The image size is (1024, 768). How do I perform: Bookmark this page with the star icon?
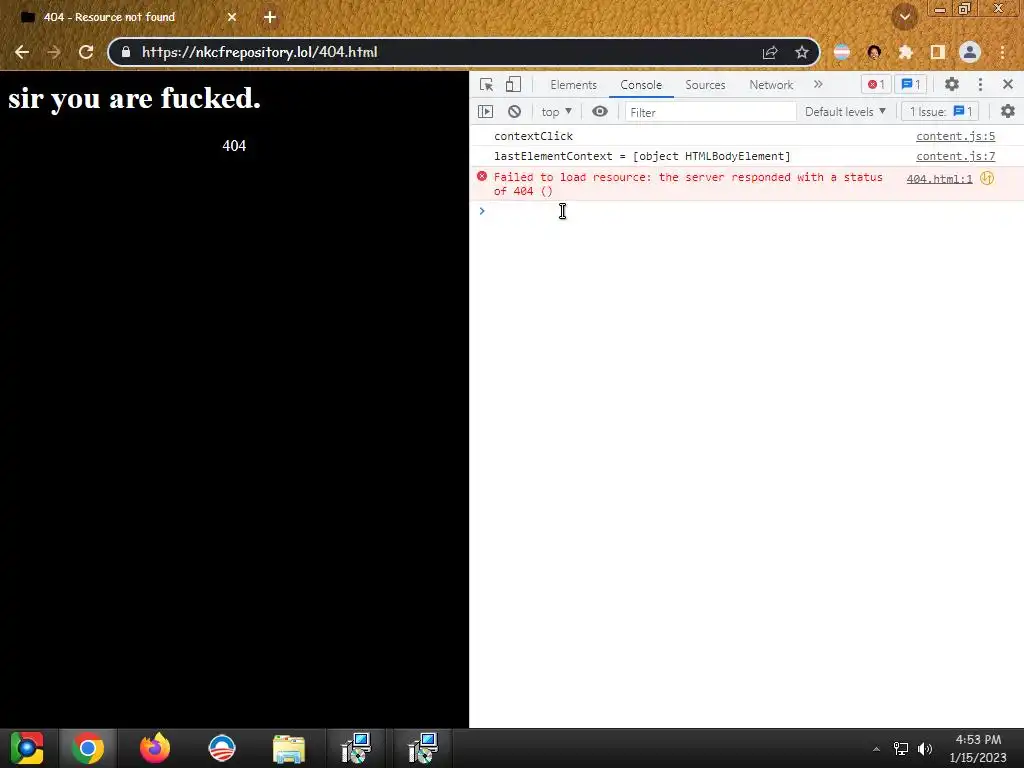[802, 52]
